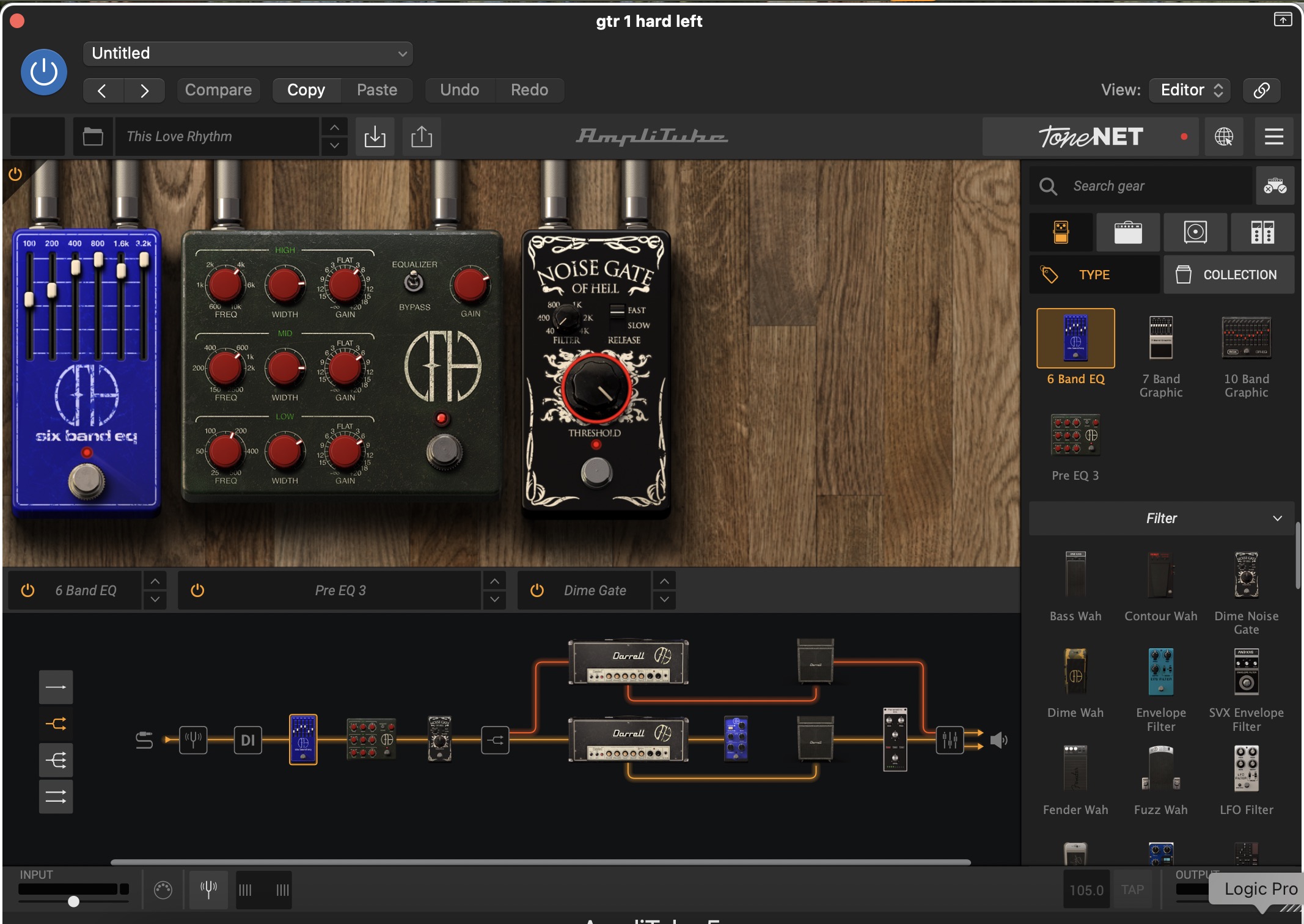
Task: Go to previous preset arrow
Action: (103, 90)
